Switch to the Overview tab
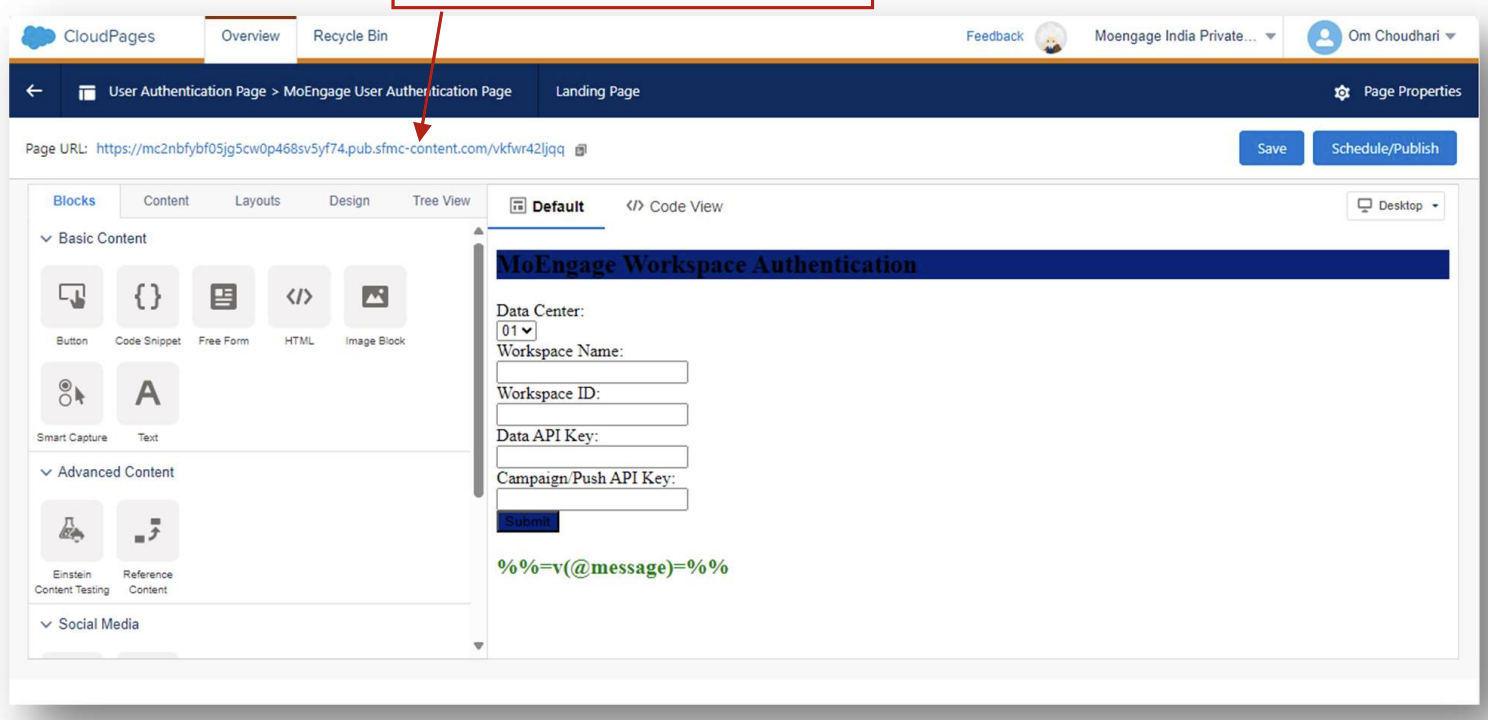 tap(250, 36)
